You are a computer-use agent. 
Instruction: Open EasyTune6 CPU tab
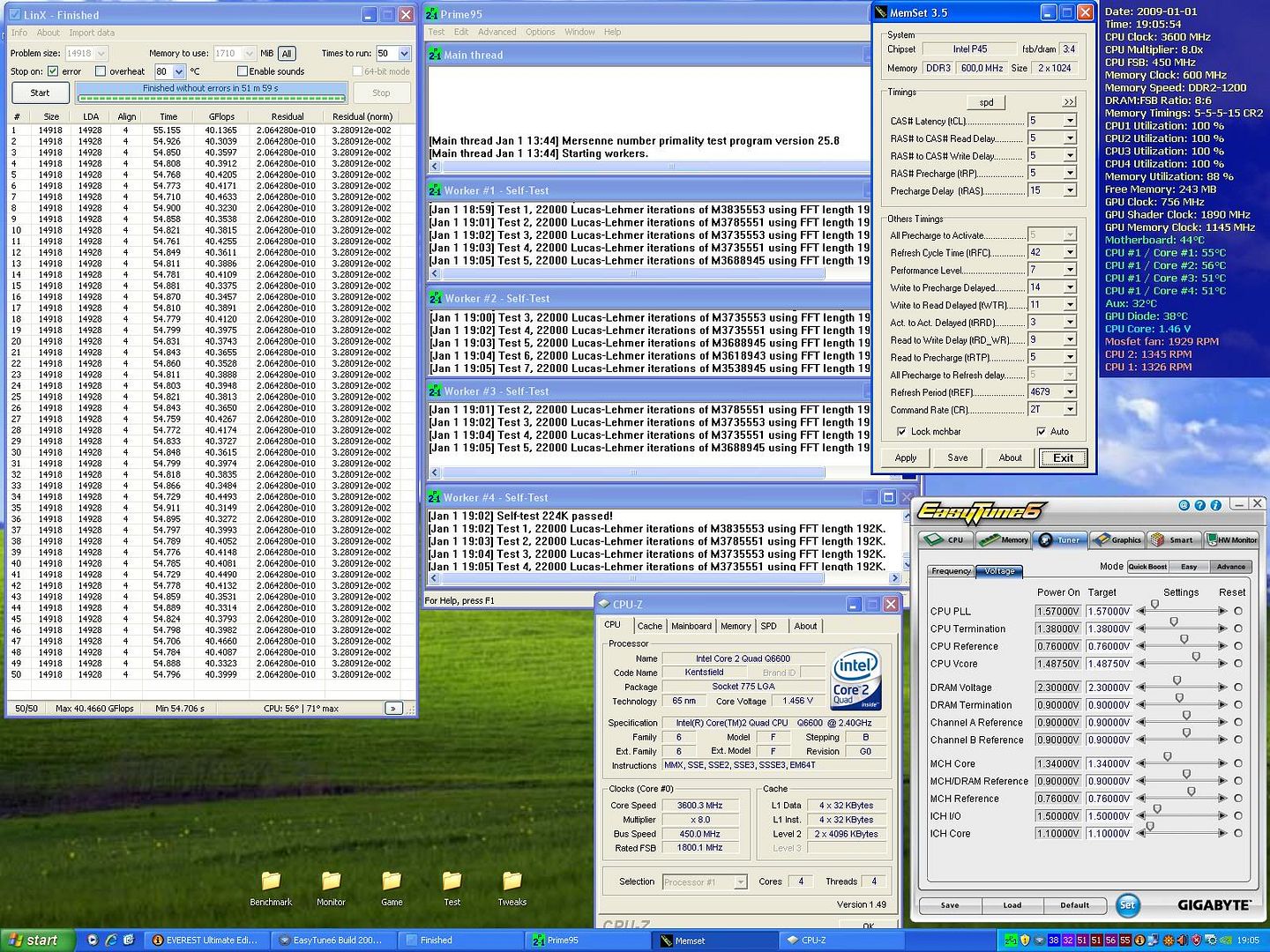point(945,539)
